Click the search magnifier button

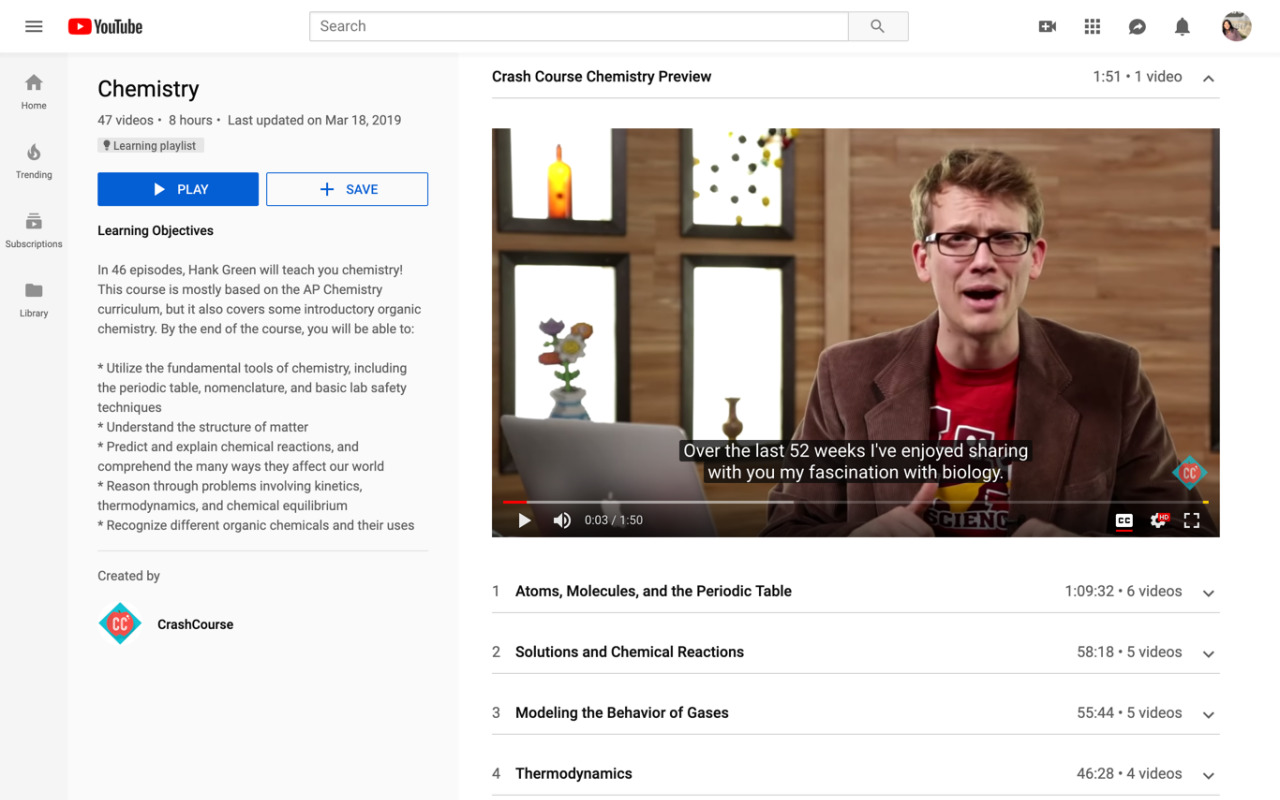point(877,27)
